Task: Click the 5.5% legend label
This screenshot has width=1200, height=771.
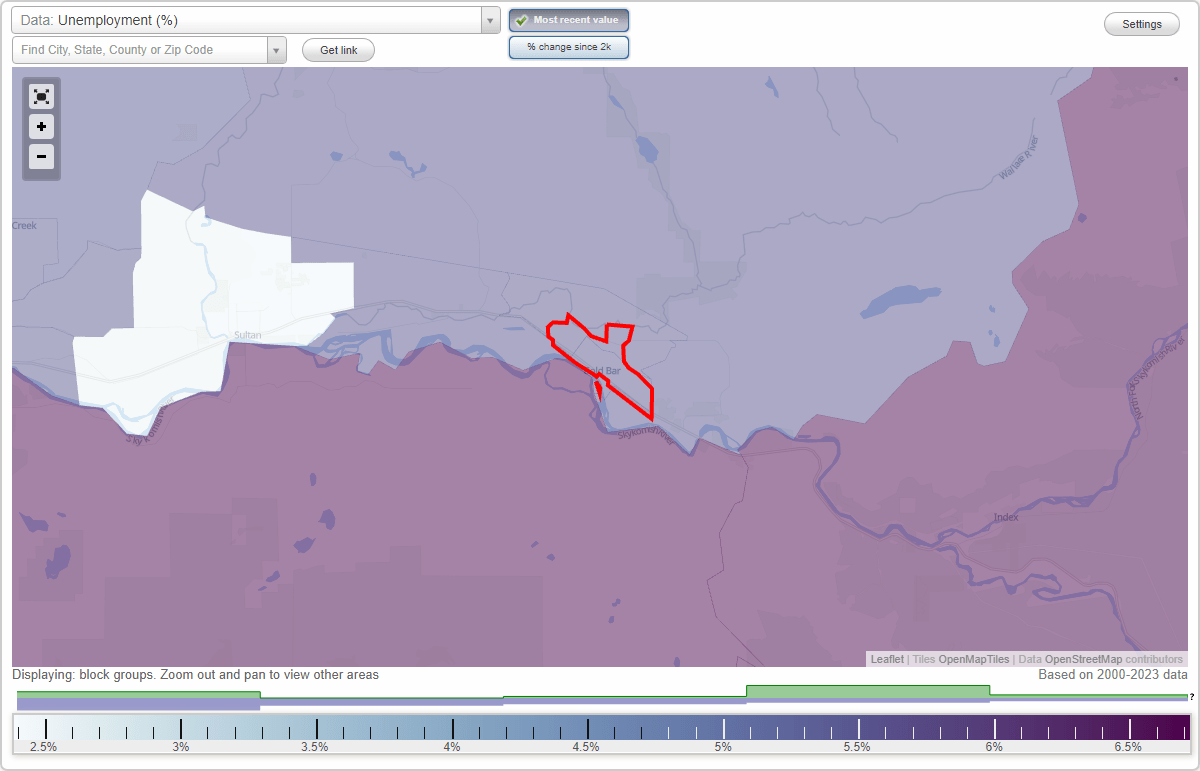Action: [857, 746]
